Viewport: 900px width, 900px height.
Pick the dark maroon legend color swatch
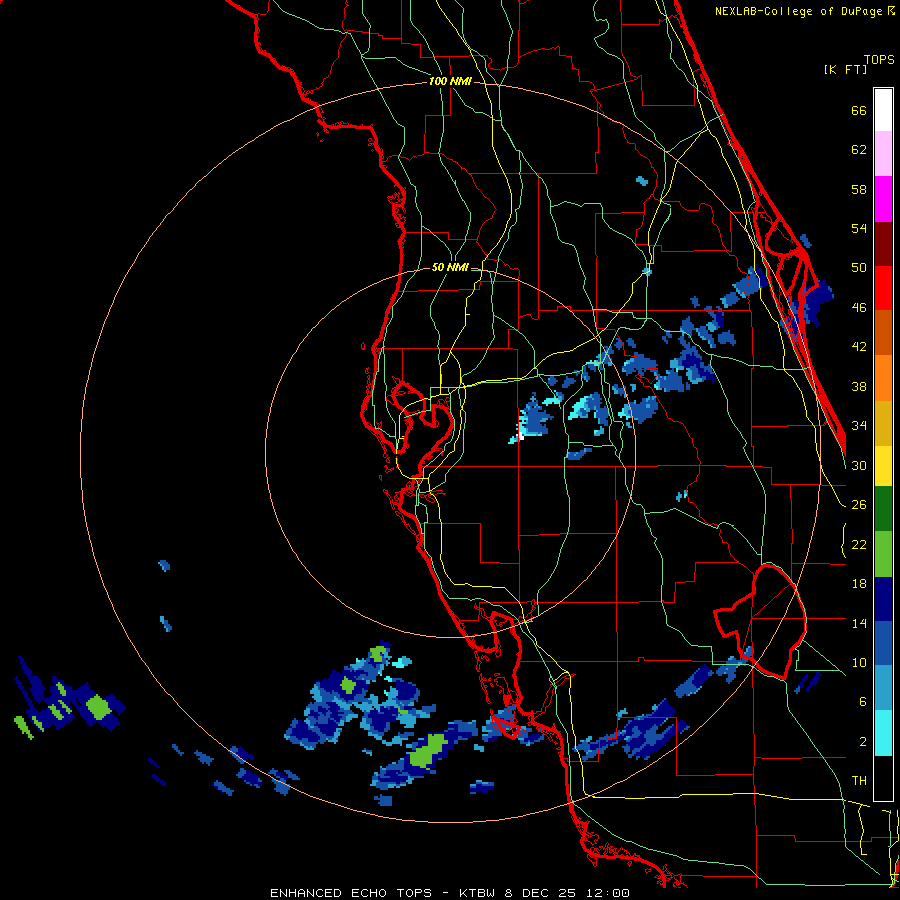pyautogui.click(x=883, y=244)
